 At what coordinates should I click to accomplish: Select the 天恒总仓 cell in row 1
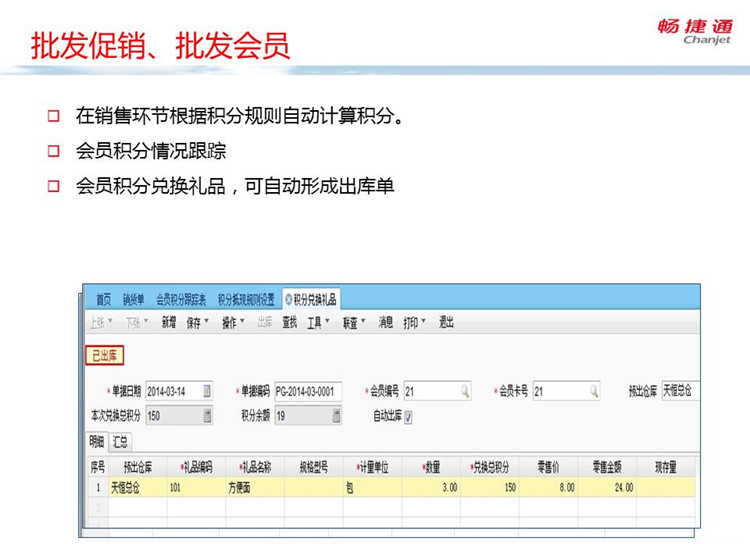(138, 488)
